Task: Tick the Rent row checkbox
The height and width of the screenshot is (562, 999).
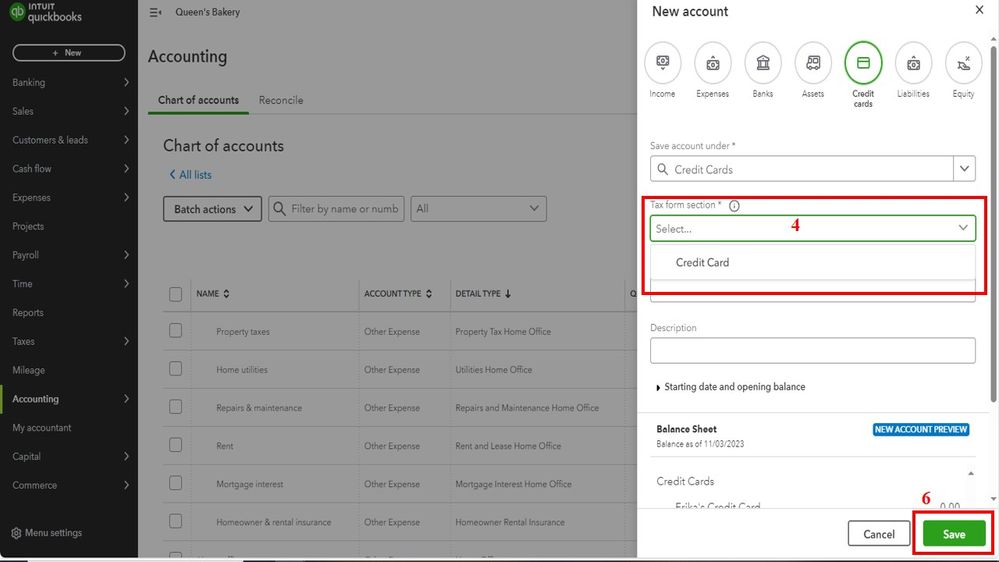Action: pos(176,446)
